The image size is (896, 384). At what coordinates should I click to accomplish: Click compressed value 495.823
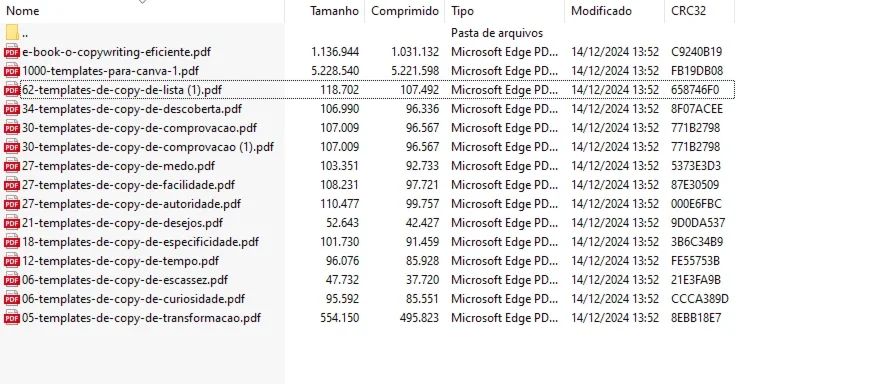pyautogui.click(x=420, y=318)
